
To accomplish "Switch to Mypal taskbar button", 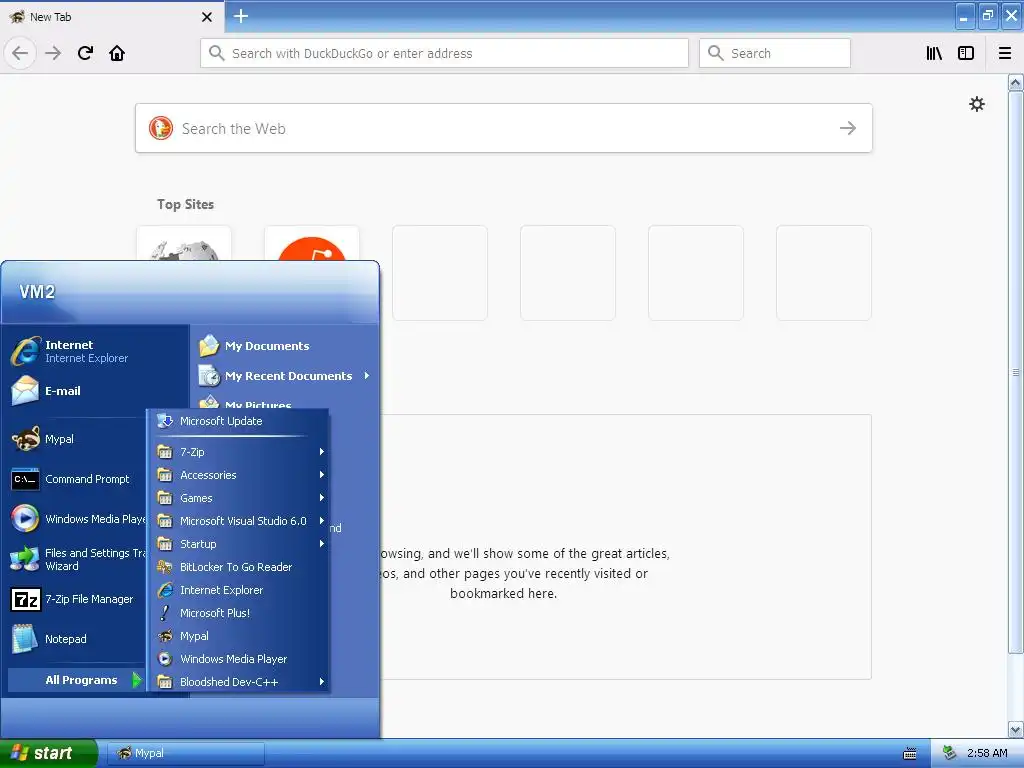I will pyautogui.click(x=185, y=753).
